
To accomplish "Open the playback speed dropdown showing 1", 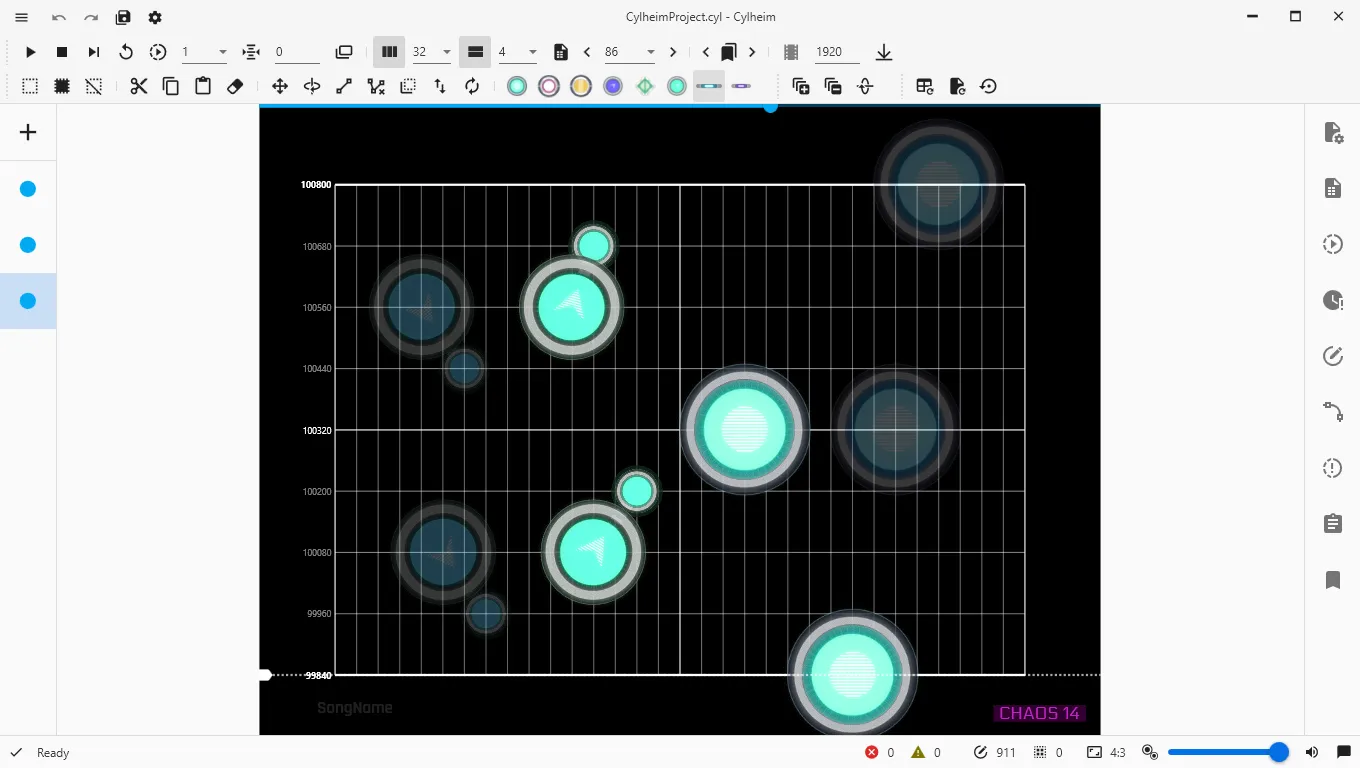I will click(222, 52).
